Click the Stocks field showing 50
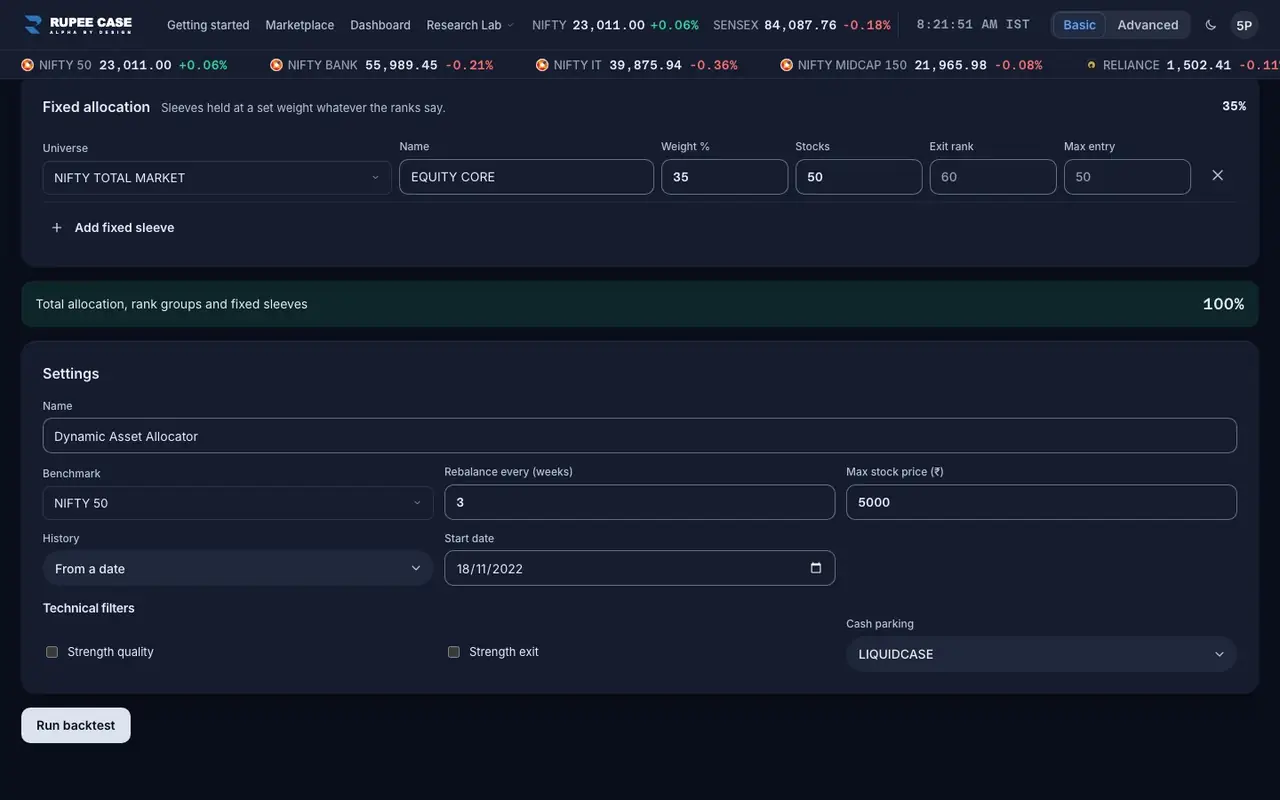Viewport: 1280px width, 800px height. tap(859, 177)
